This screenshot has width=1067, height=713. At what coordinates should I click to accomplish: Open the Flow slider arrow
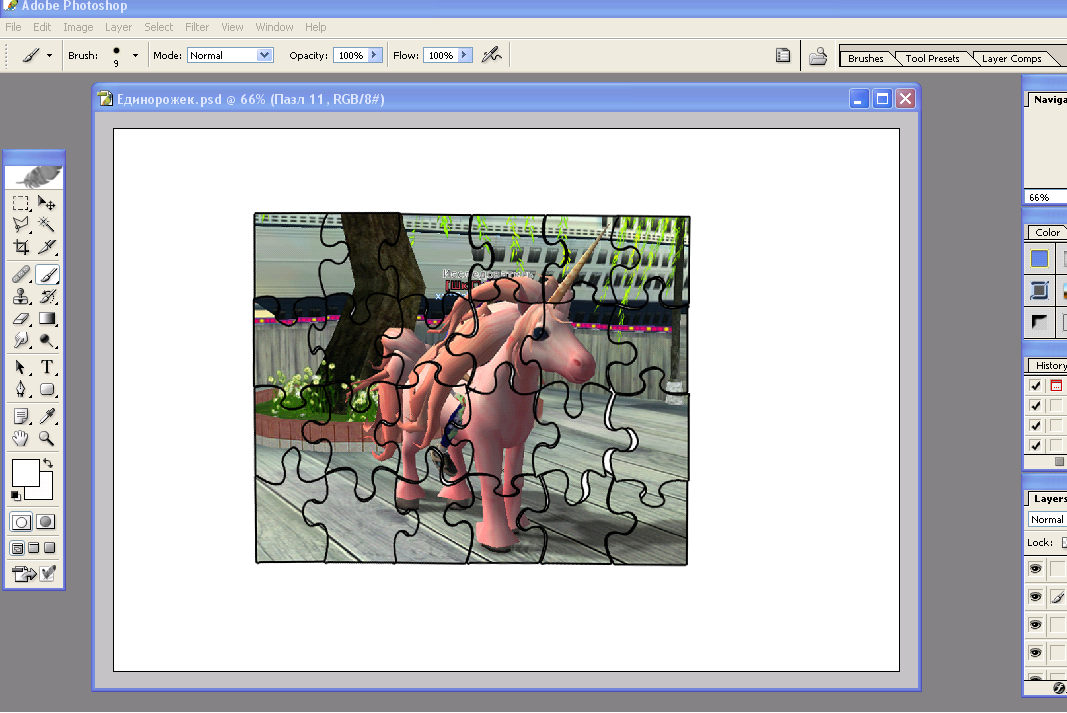coord(465,55)
